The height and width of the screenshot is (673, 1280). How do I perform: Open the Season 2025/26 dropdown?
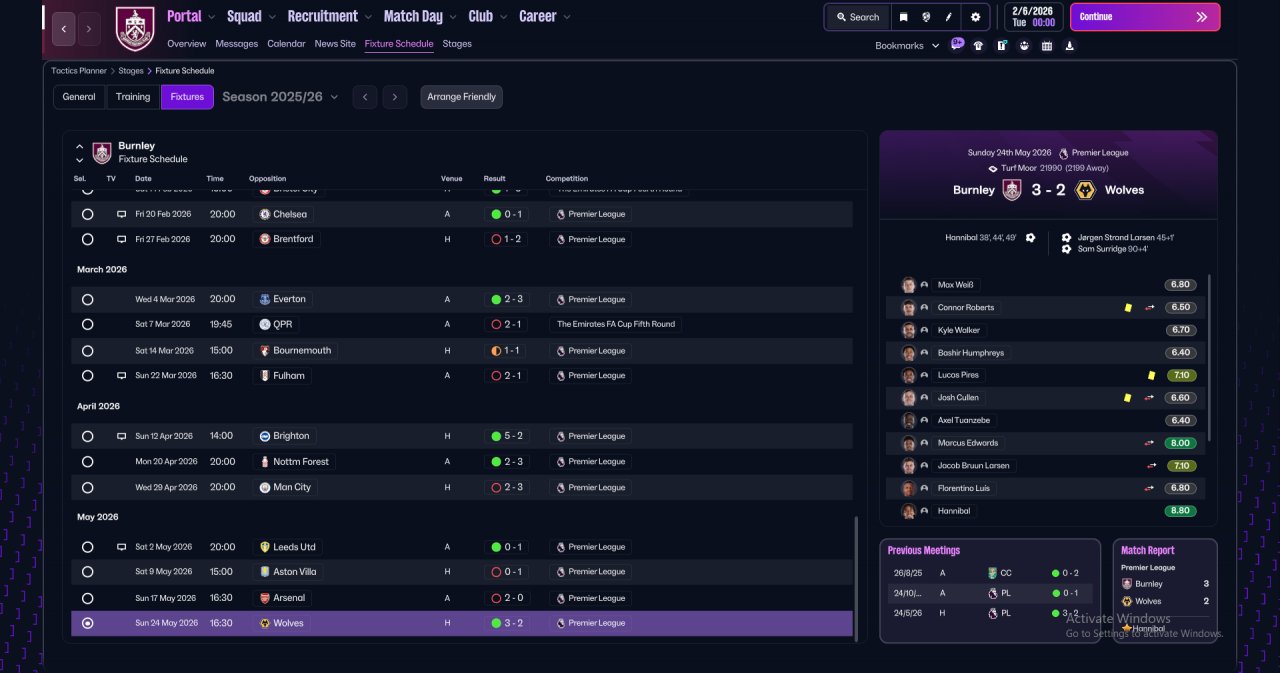pos(280,97)
